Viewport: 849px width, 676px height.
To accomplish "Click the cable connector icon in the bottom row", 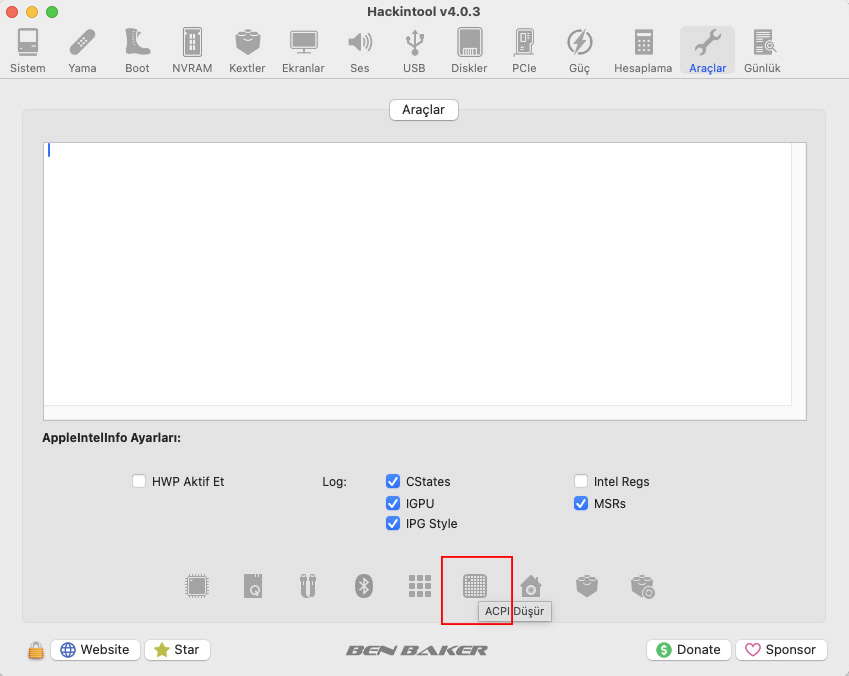I will (308, 586).
